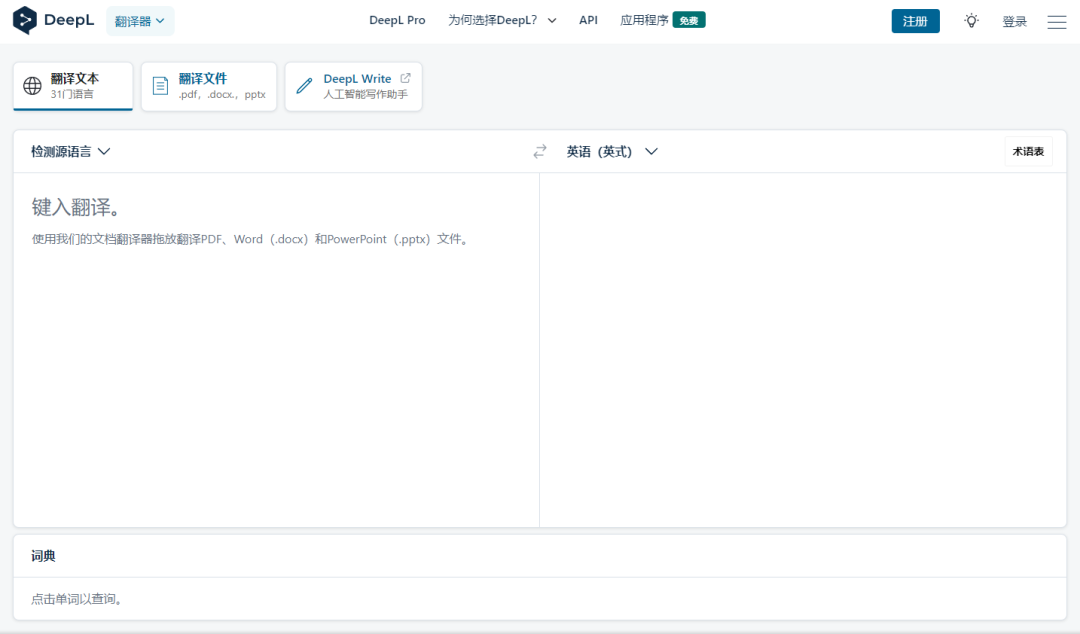Click the 31门语言 subtitle text
This screenshot has height=634, width=1080.
pyautogui.click(x=72, y=94)
